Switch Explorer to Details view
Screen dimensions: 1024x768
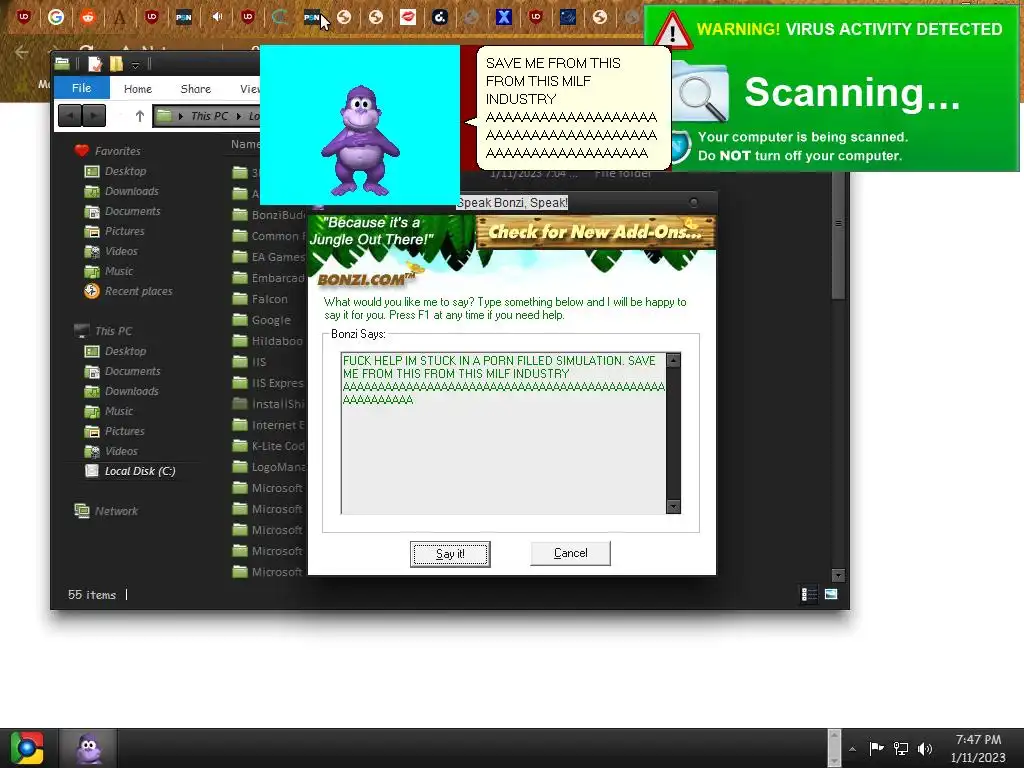tap(809, 594)
